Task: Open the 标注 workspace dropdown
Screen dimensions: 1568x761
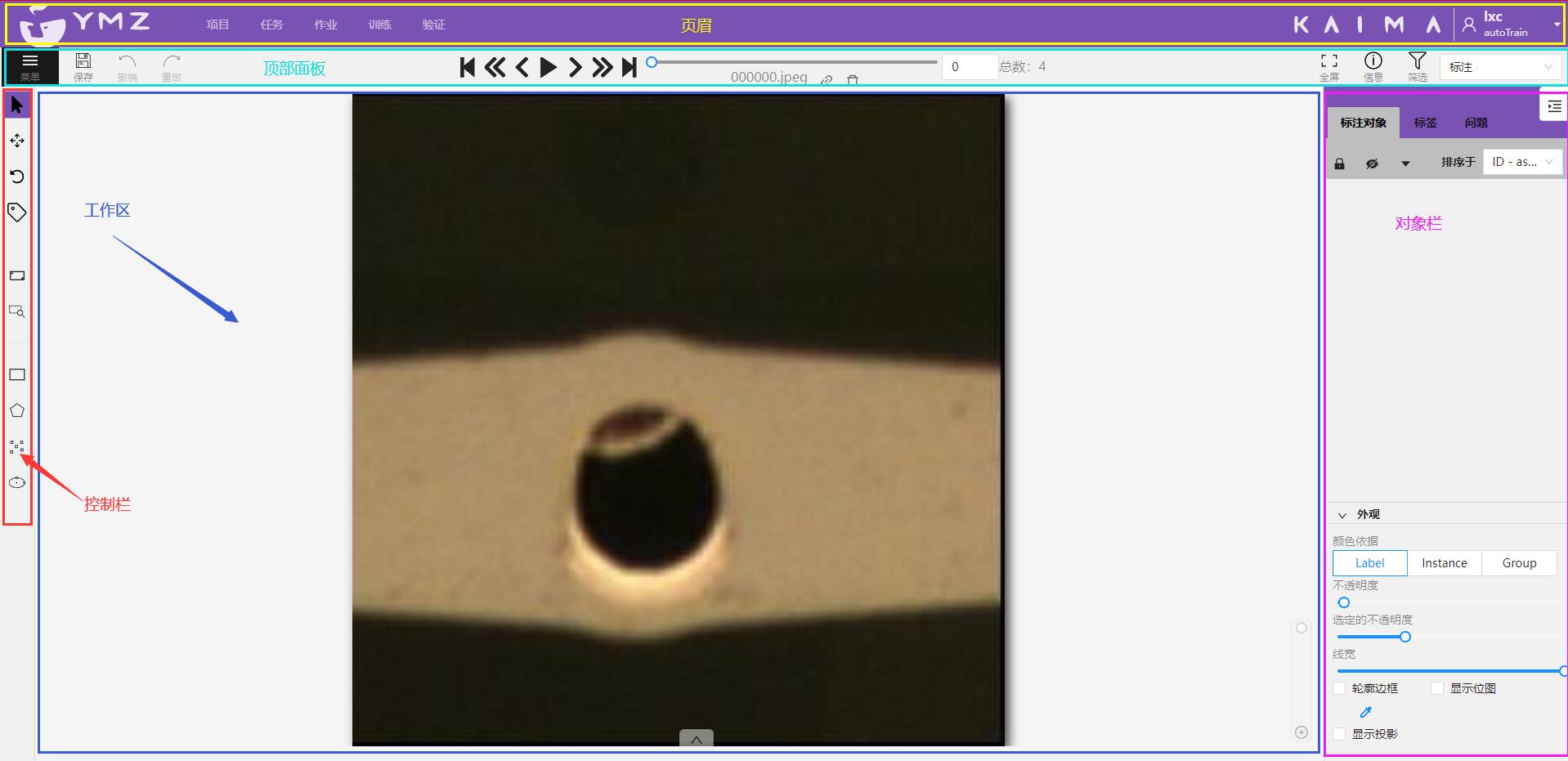Action: pos(1499,67)
